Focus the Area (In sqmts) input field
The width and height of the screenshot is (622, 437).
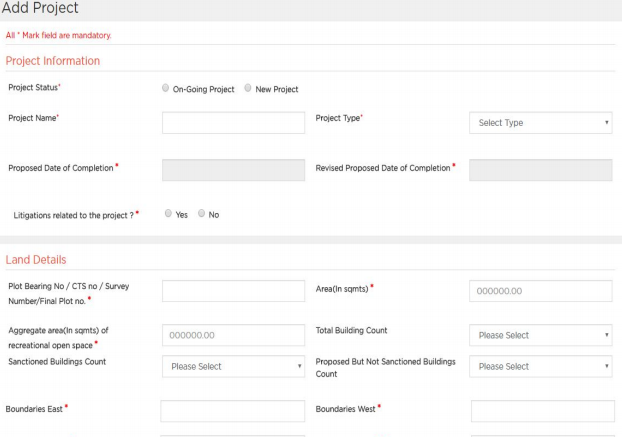[x=540, y=291]
